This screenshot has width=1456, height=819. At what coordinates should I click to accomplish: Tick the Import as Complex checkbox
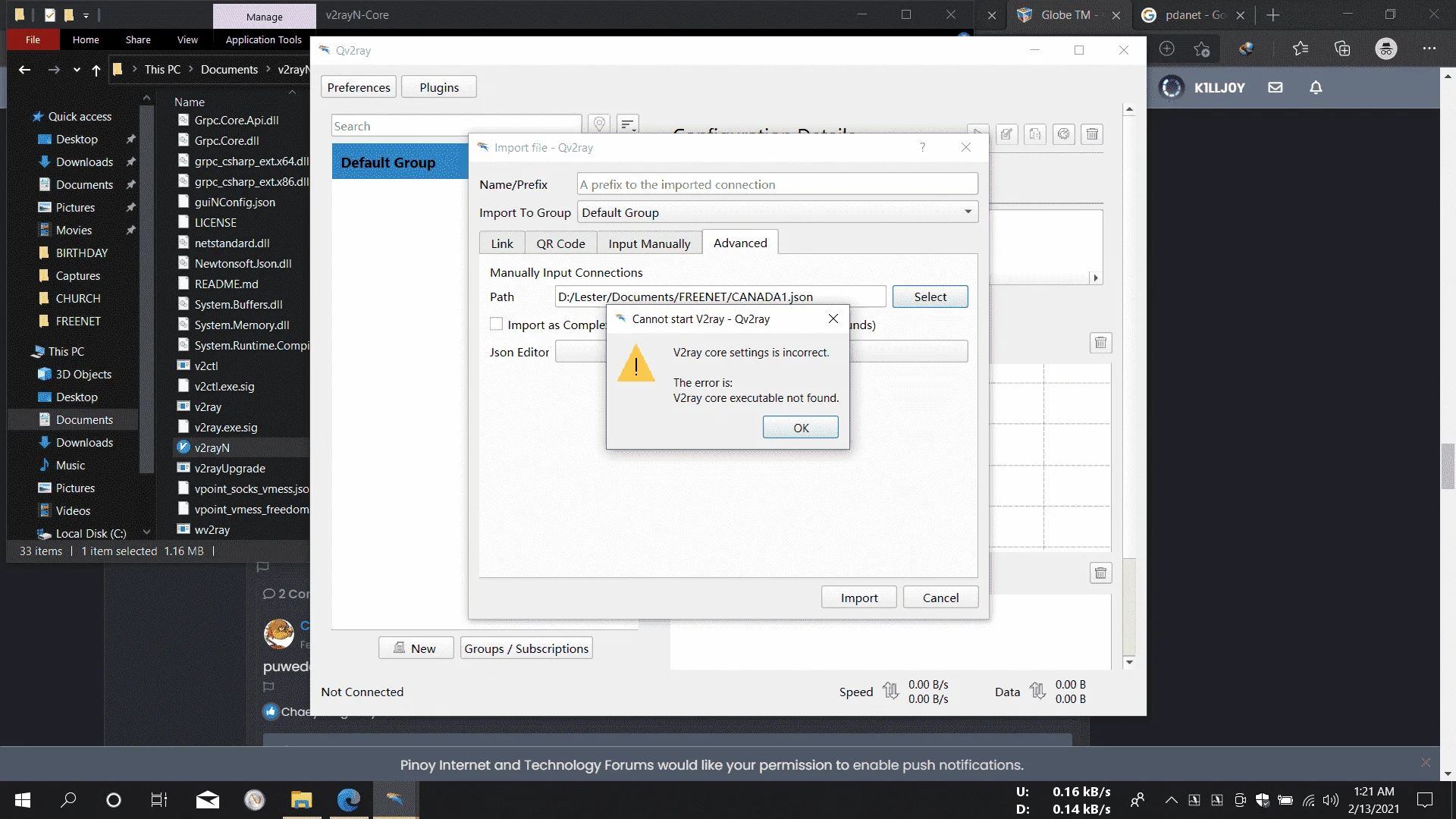click(x=497, y=325)
